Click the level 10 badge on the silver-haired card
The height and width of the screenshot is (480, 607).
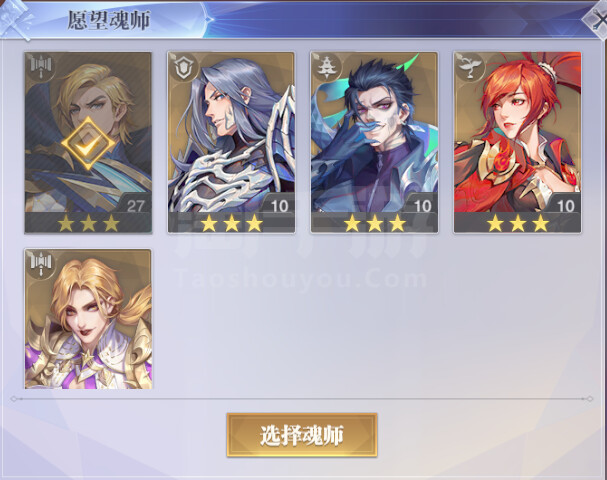click(279, 206)
